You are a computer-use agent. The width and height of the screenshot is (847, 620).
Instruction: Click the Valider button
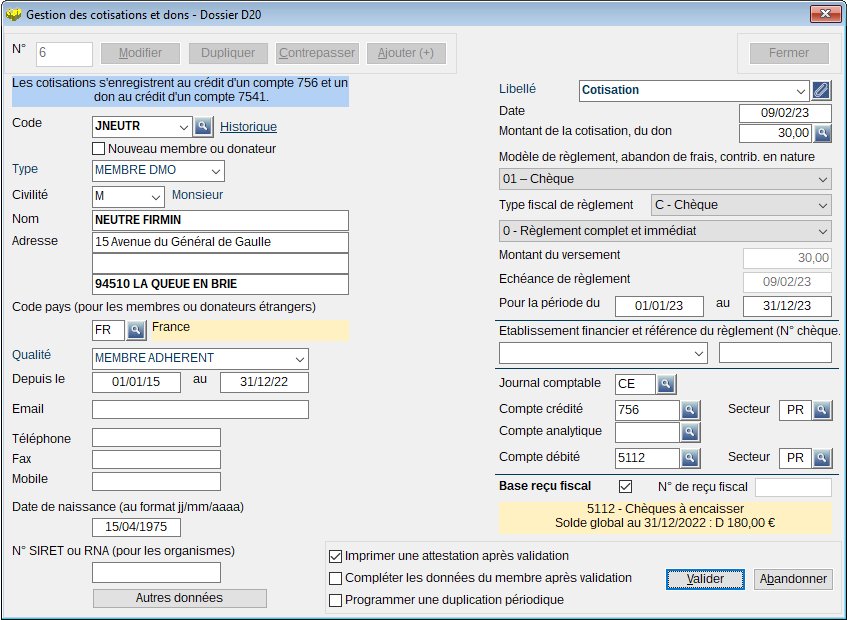point(705,579)
